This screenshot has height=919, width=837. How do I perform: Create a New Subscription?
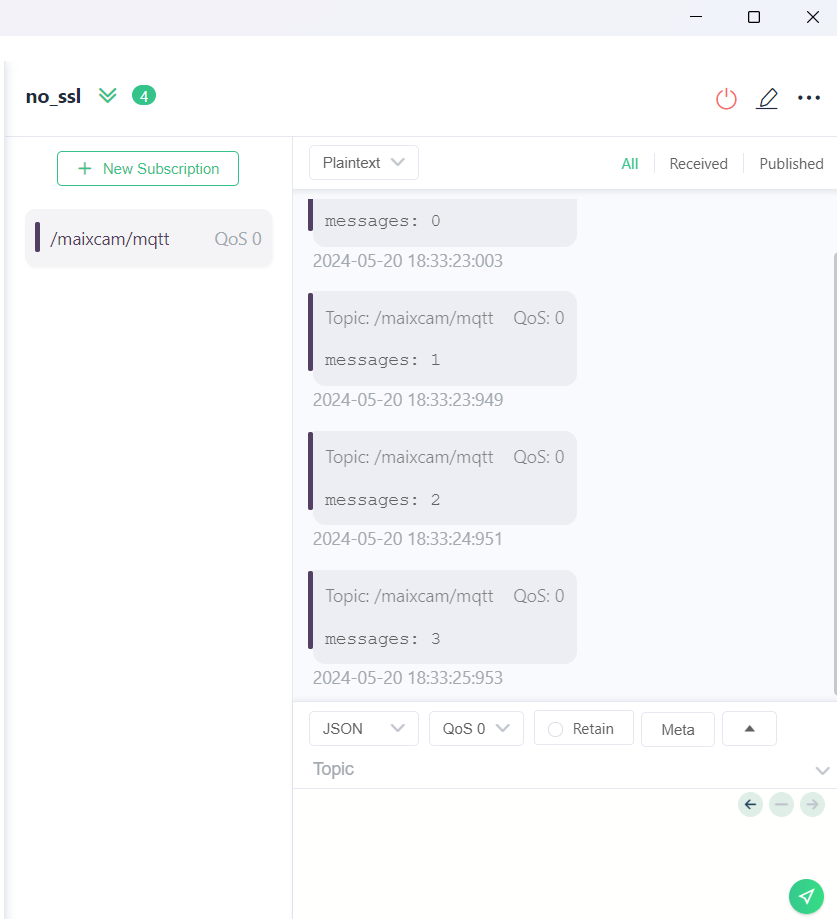147,168
